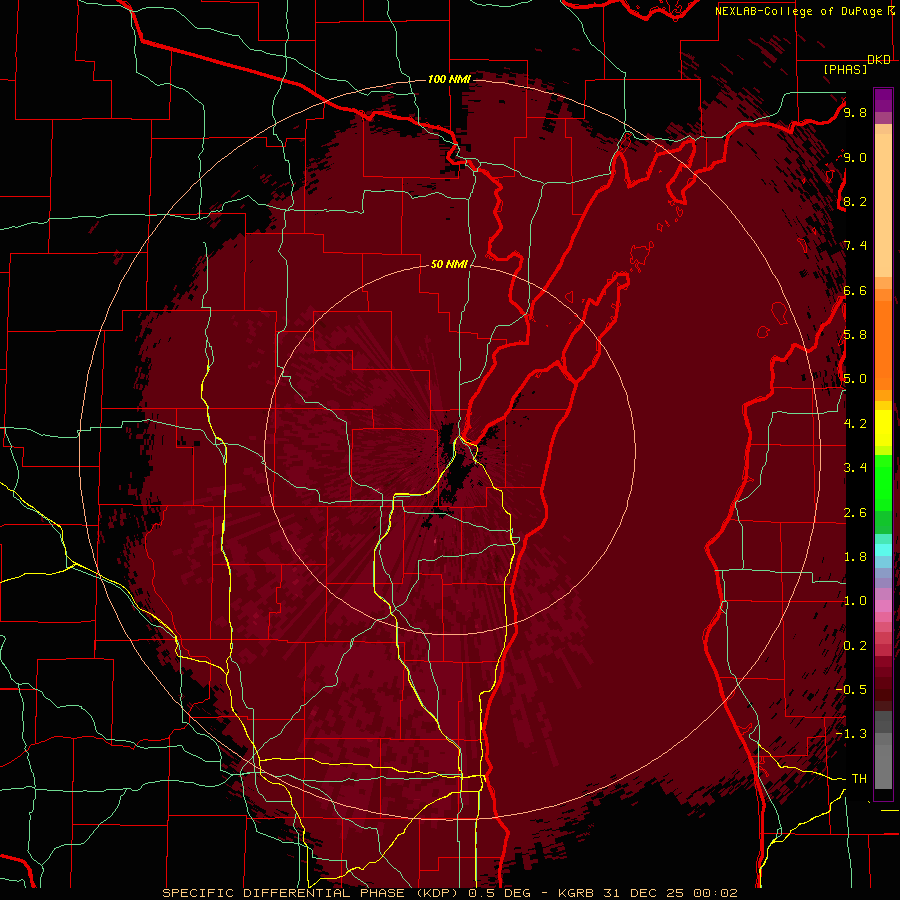Click the cyan color bar segment
This screenshot has height=900, width=900.
tap(883, 550)
